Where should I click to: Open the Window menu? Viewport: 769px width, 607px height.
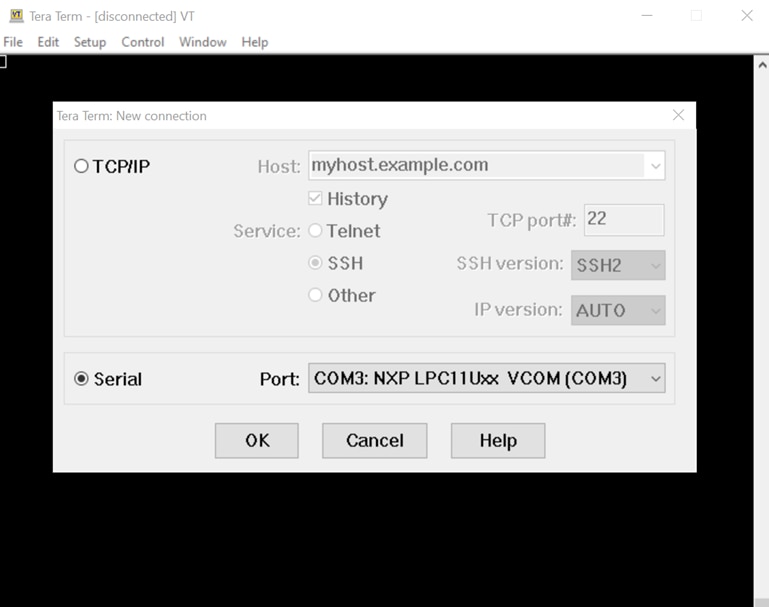(203, 42)
